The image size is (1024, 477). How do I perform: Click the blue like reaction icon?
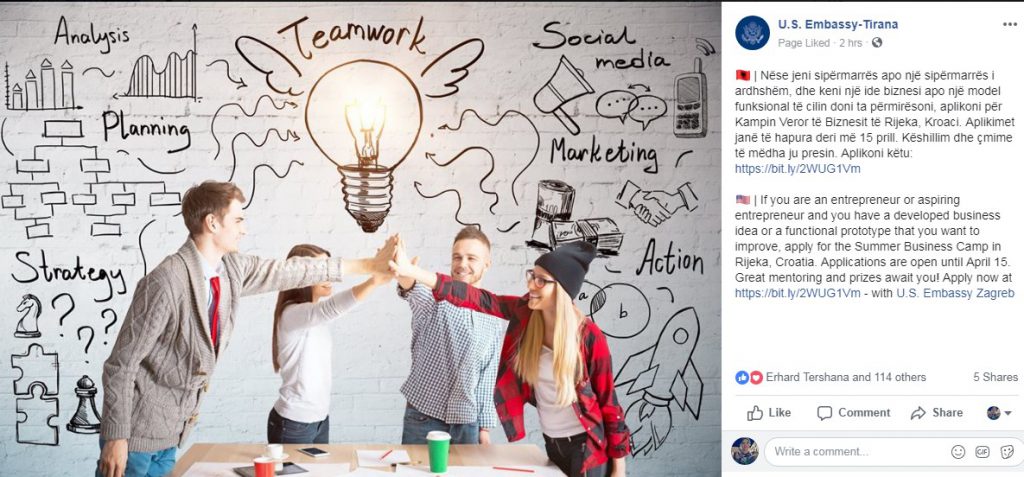pos(742,377)
